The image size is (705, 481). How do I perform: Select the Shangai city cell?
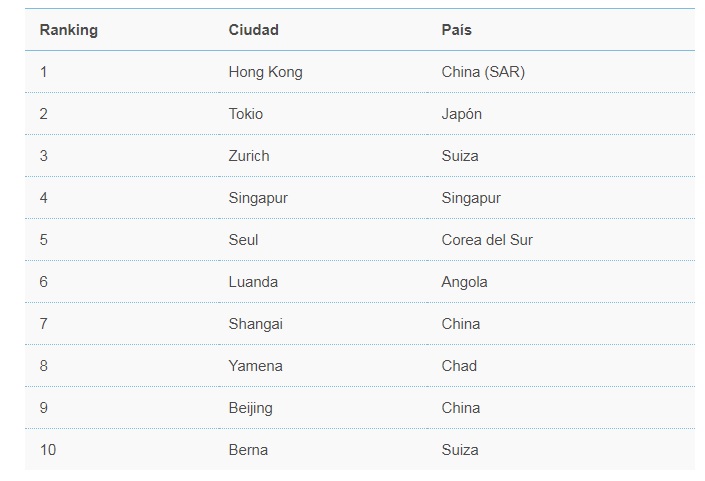coord(255,324)
